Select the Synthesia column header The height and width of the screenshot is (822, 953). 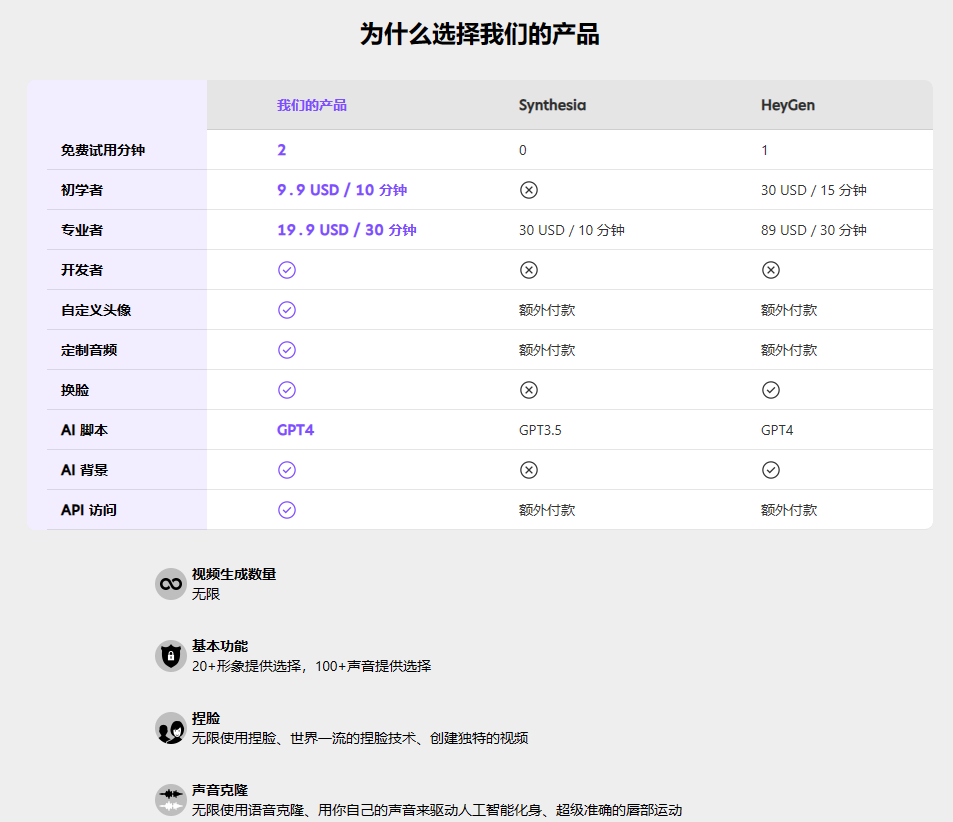552,105
